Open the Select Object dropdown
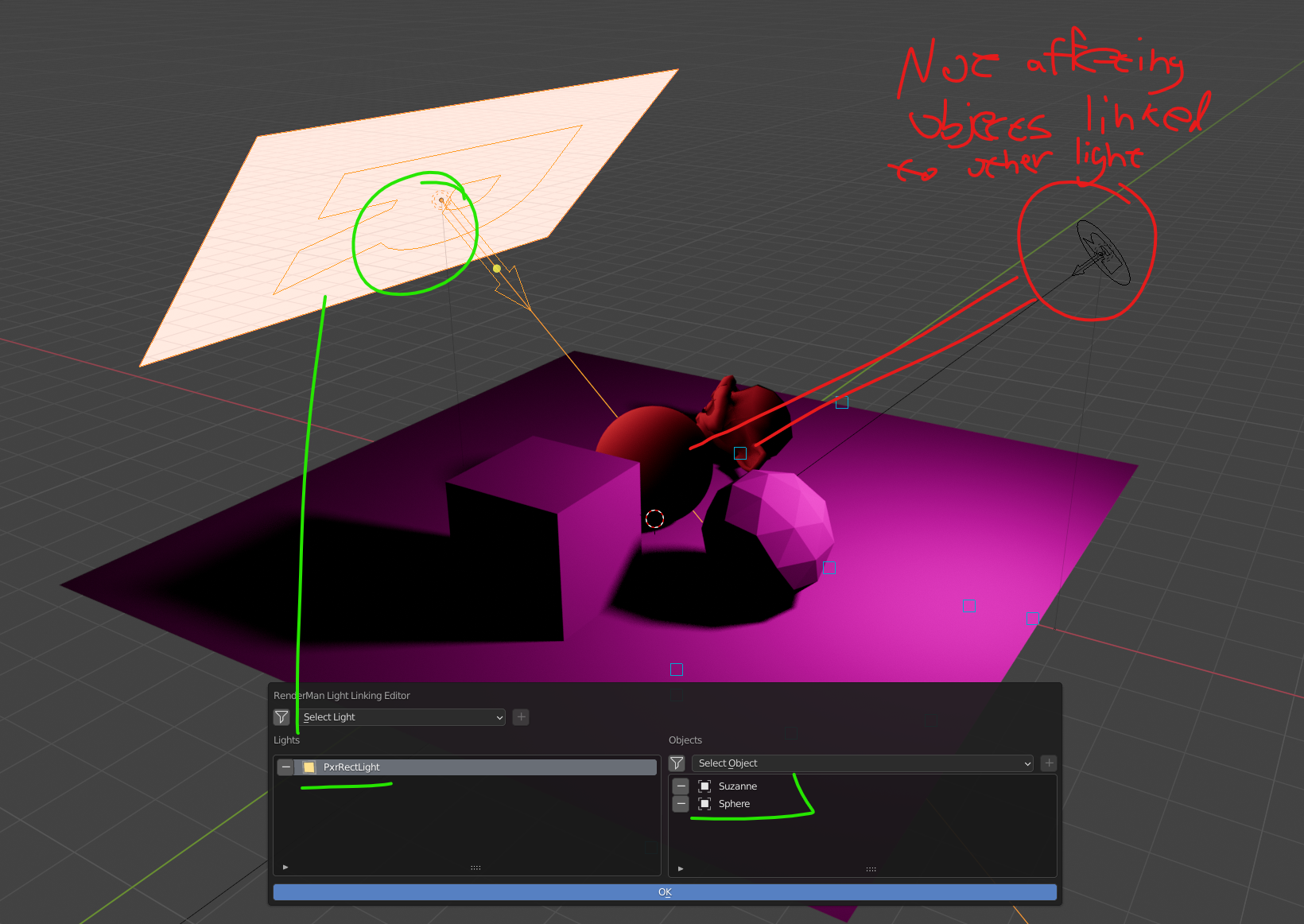 tap(862, 763)
